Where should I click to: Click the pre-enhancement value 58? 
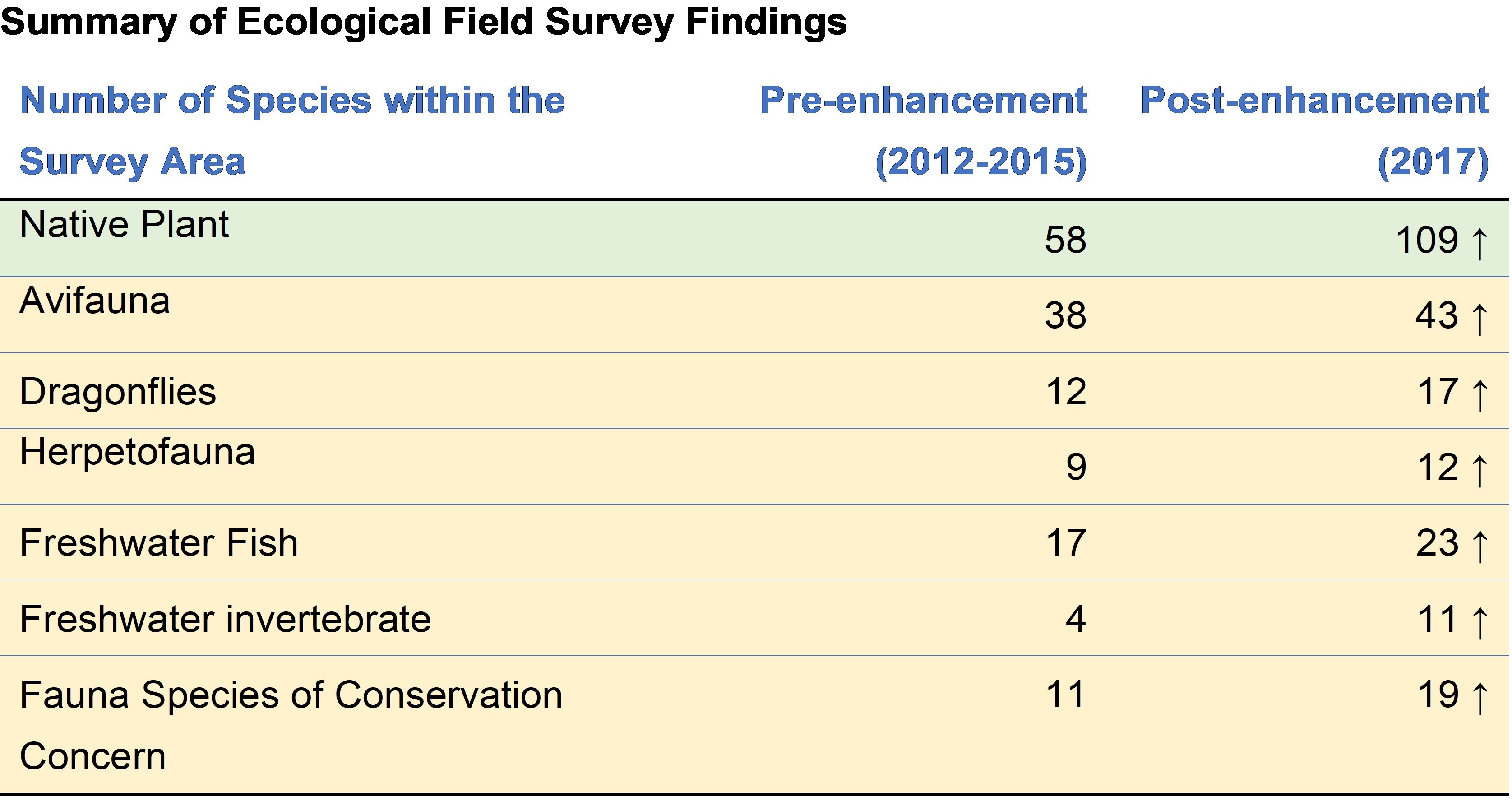[x=1065, y=240]
